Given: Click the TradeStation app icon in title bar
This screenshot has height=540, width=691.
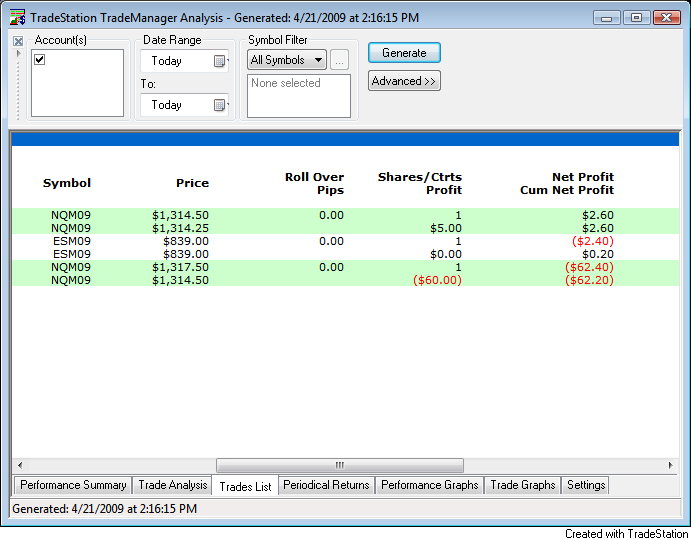Looking at the screenshot, I should 18,17.
